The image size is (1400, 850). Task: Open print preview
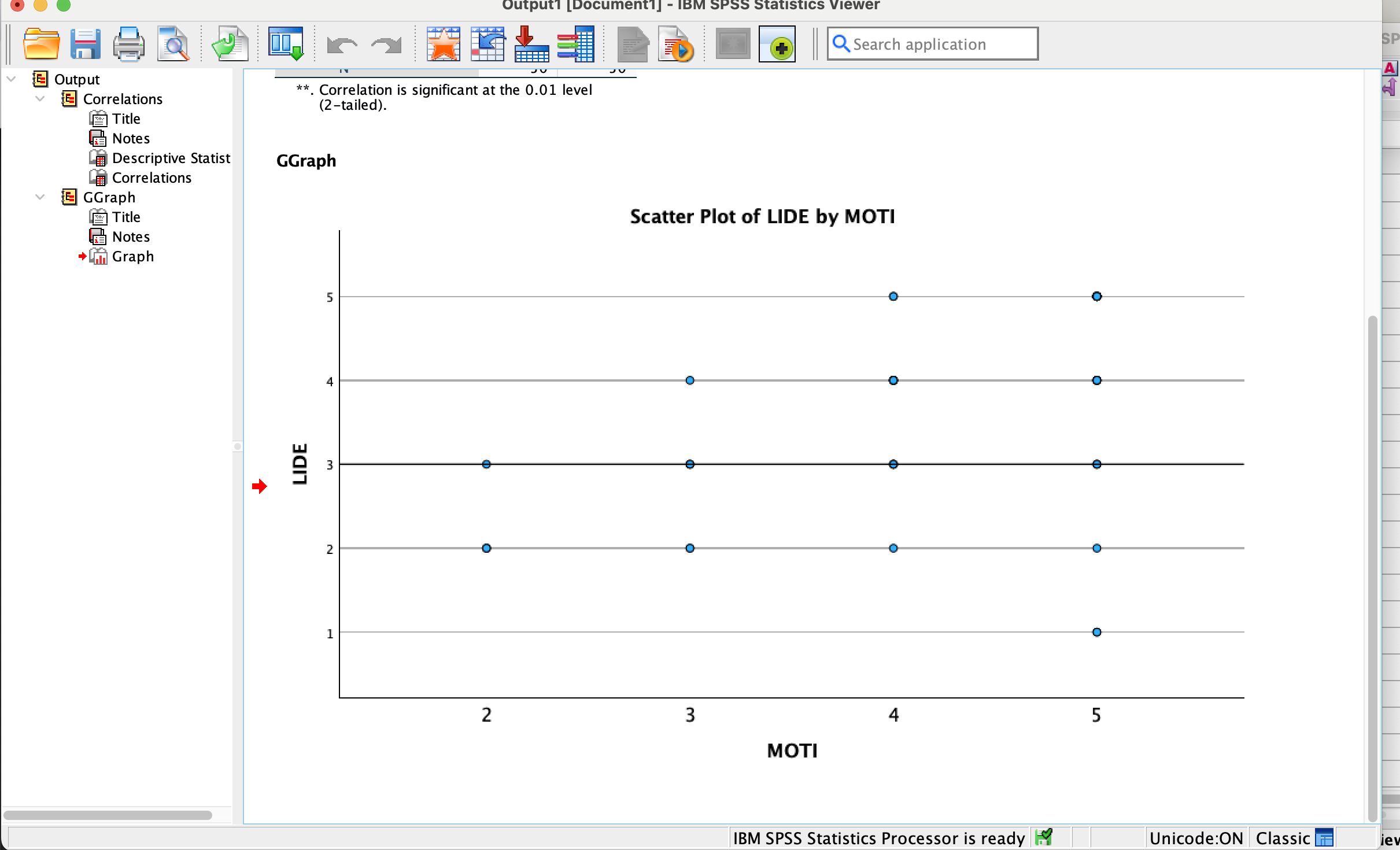click(173, 43)
